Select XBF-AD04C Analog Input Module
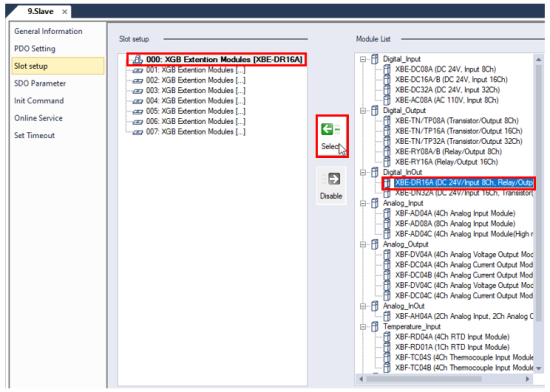This screenshot has height=392, width=550. click(x=464, y=234)
